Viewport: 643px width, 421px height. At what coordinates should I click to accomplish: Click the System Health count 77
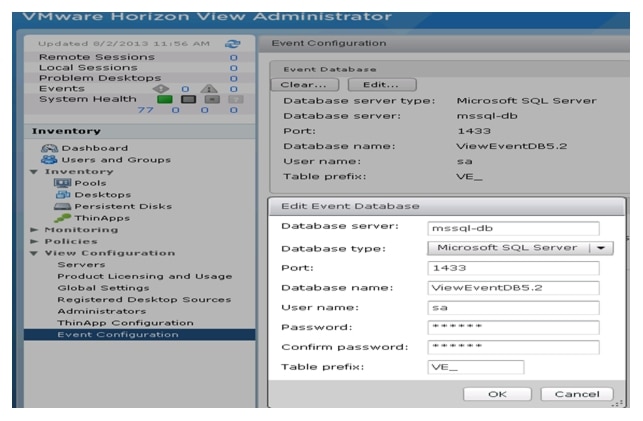146,110
